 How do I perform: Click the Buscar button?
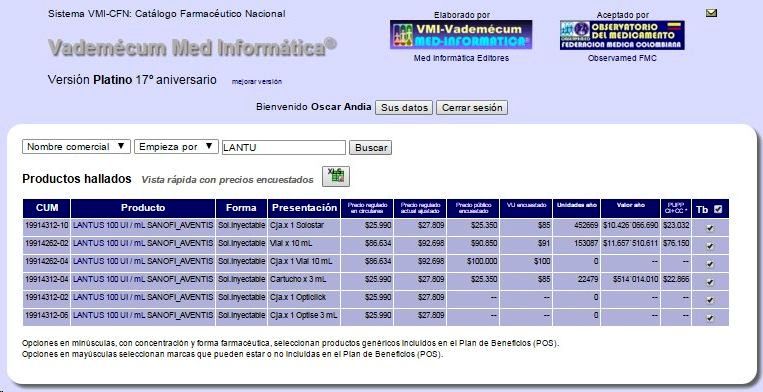point(370,147)
